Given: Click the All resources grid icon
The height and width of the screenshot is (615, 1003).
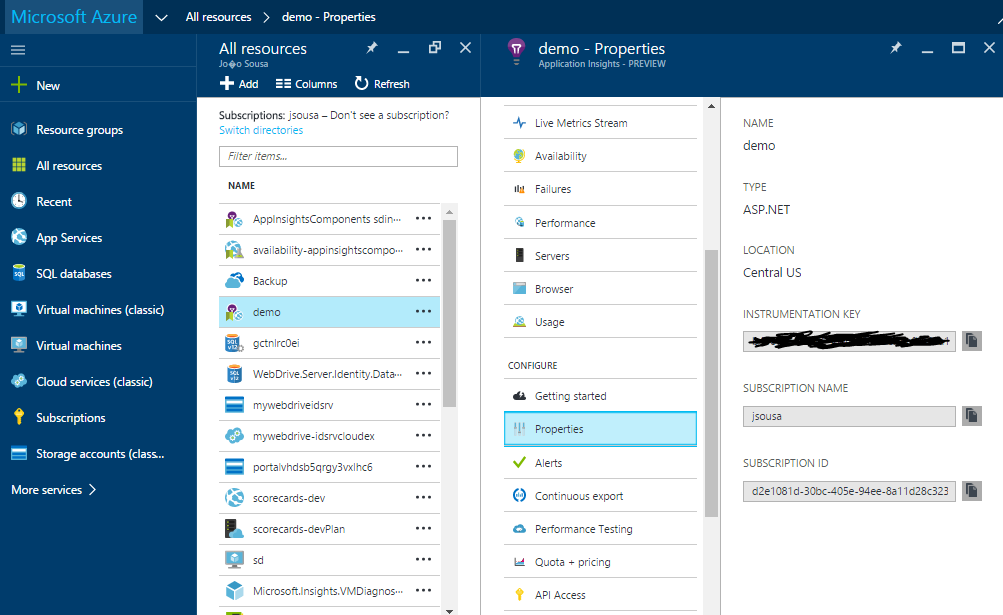Looking at the screenshot, I should [19, 165].
